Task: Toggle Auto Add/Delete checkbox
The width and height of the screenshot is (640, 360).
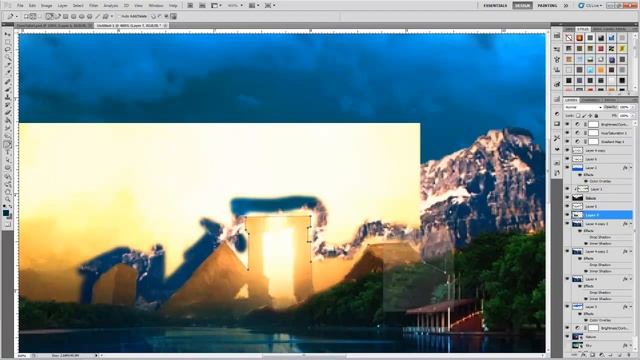Action: [120, 16]
